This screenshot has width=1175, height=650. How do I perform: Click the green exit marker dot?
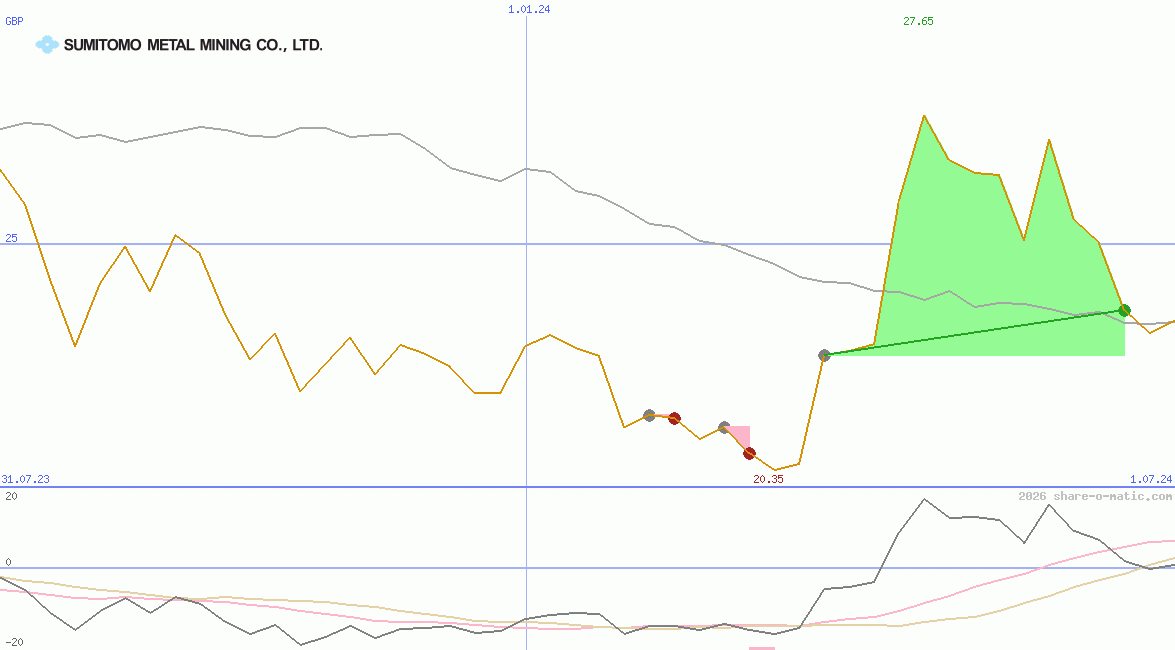point(1124,310)
